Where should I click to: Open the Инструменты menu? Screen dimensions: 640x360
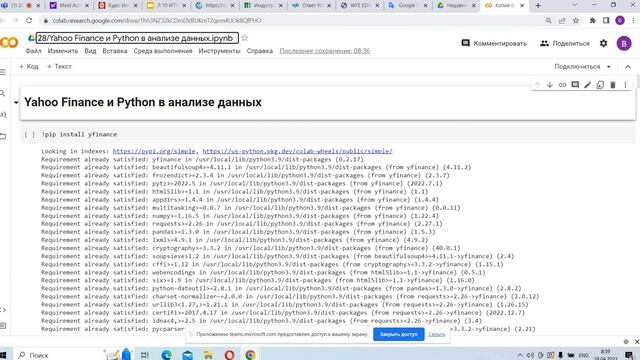click(x=219, y=51)
